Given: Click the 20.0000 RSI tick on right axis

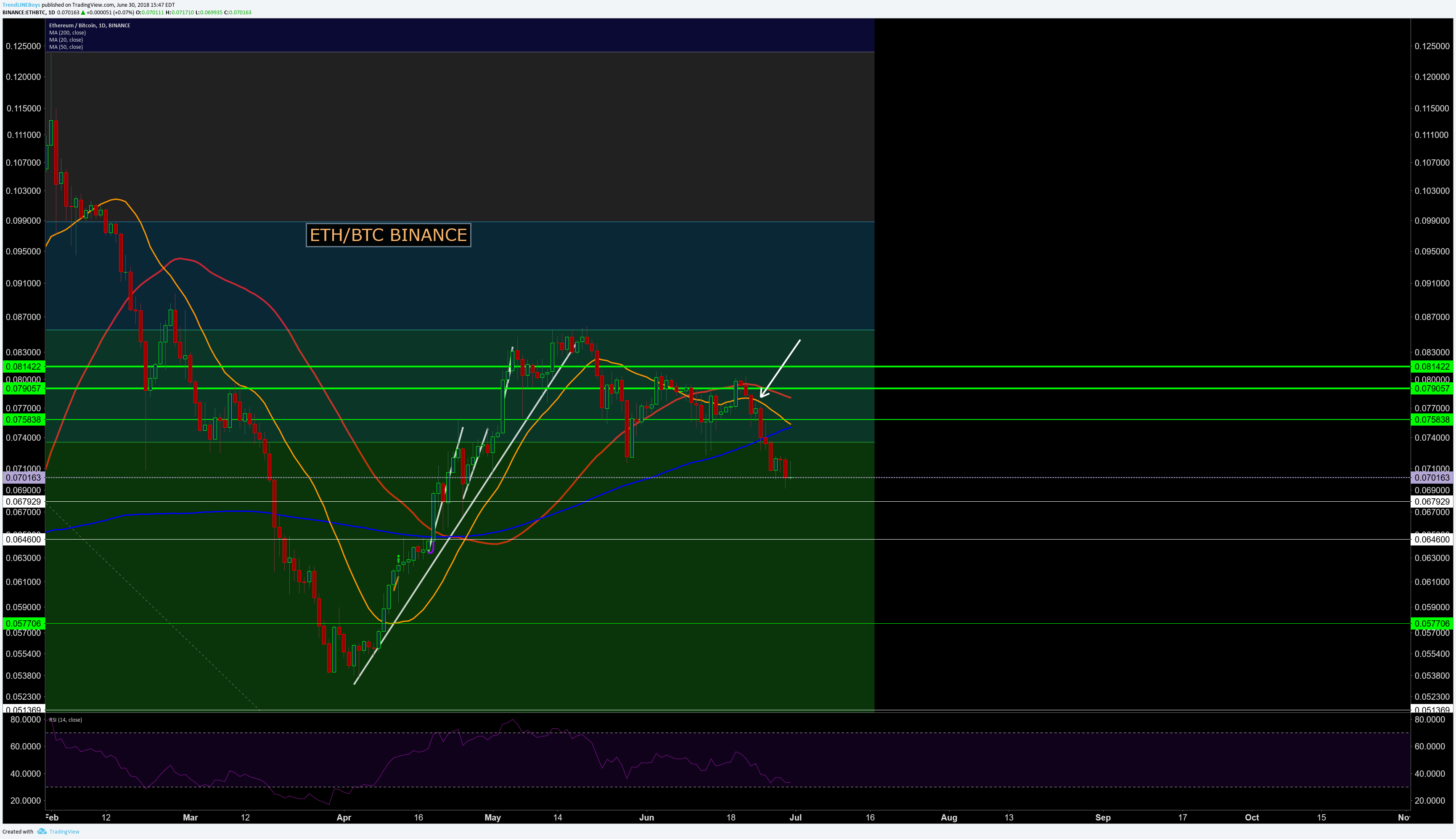Looking at the screenshot, I should coord(1430,801).
